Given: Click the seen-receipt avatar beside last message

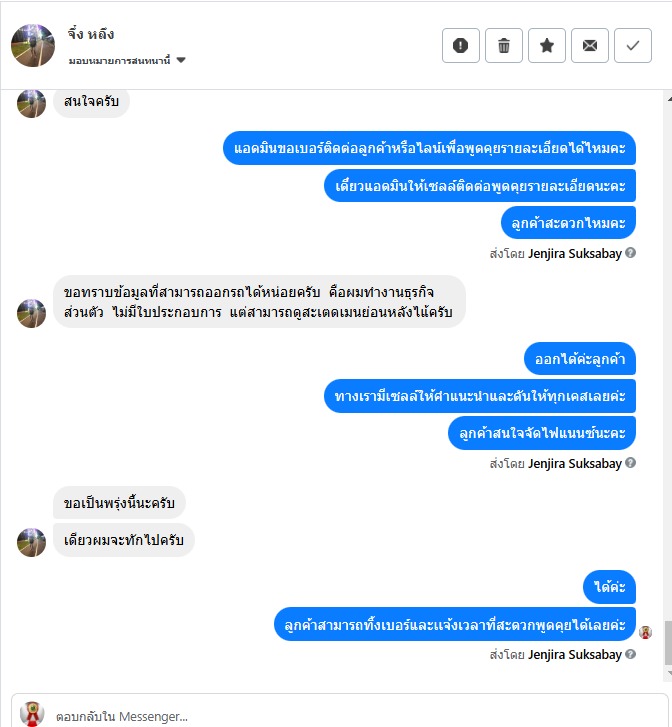Looking at the screenshot, I should 646,632.
